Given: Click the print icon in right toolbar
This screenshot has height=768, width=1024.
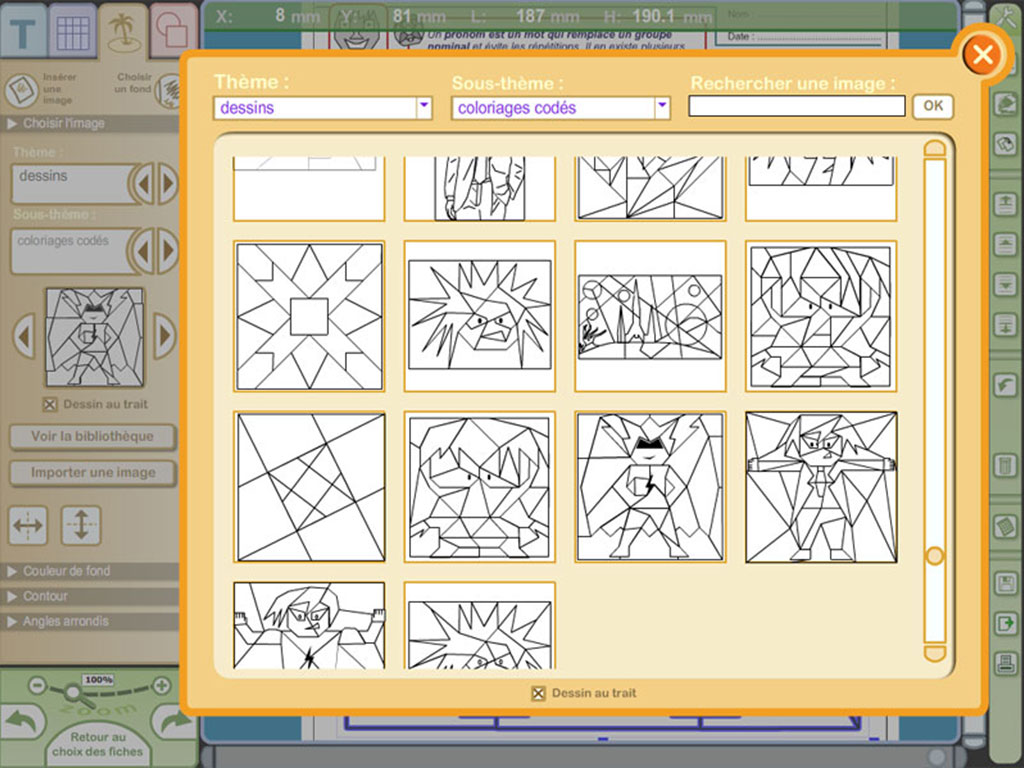Looking at the screenshot, I should click(1006, 662).
